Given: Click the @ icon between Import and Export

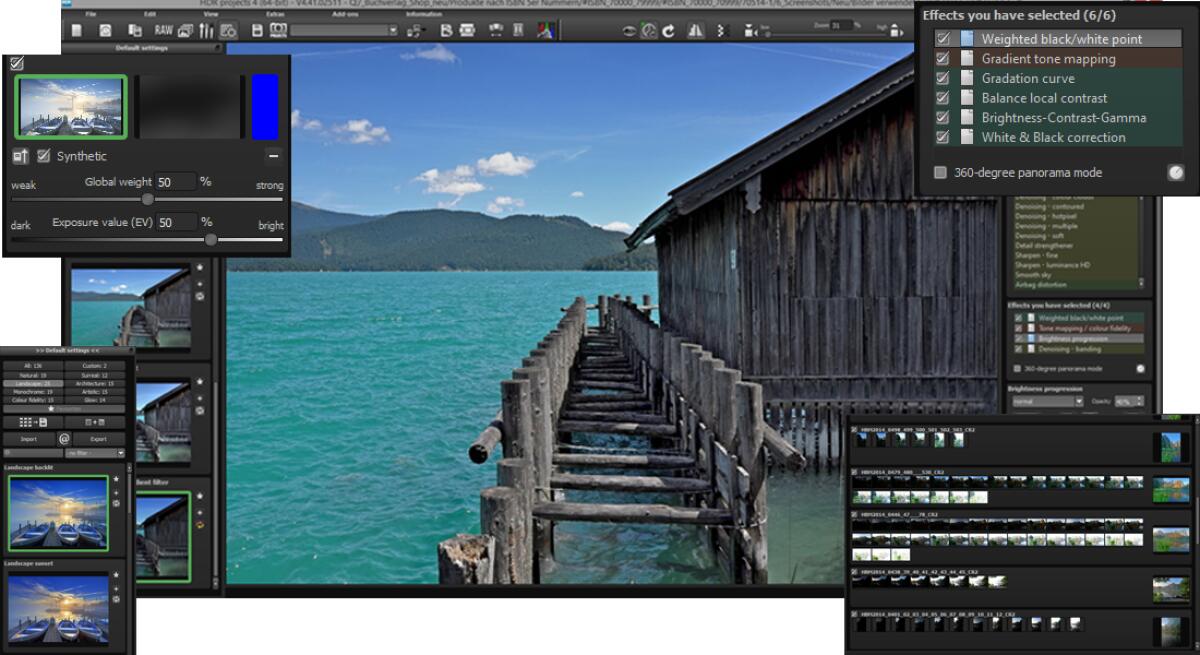Looking at the screenshot, I should [x=64, y=439].
